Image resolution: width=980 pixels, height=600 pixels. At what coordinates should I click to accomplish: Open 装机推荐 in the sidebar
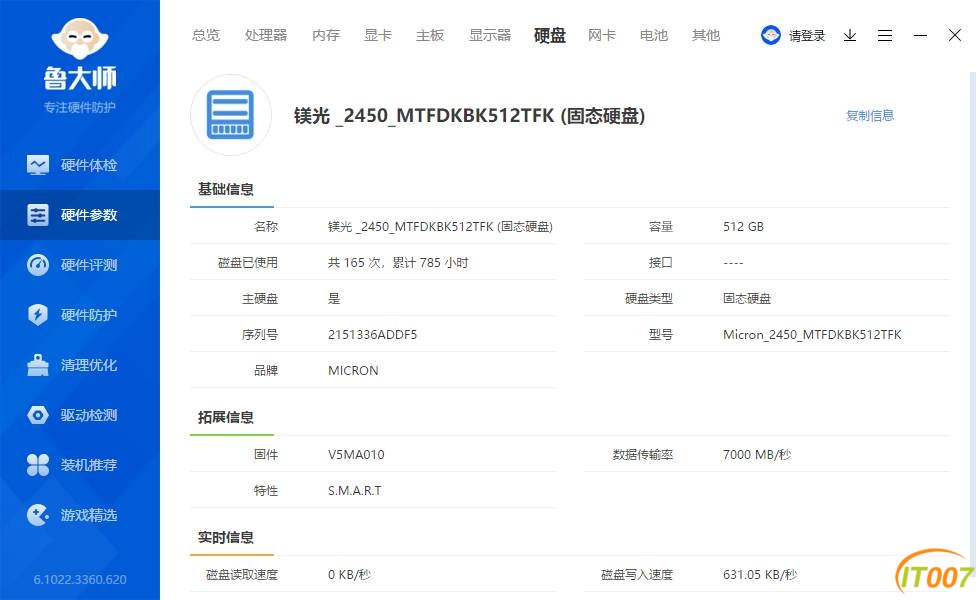tap(80, 465)
